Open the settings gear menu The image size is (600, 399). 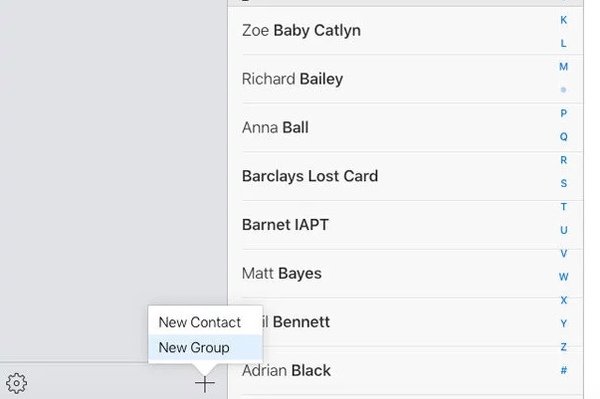pos(16,383)
